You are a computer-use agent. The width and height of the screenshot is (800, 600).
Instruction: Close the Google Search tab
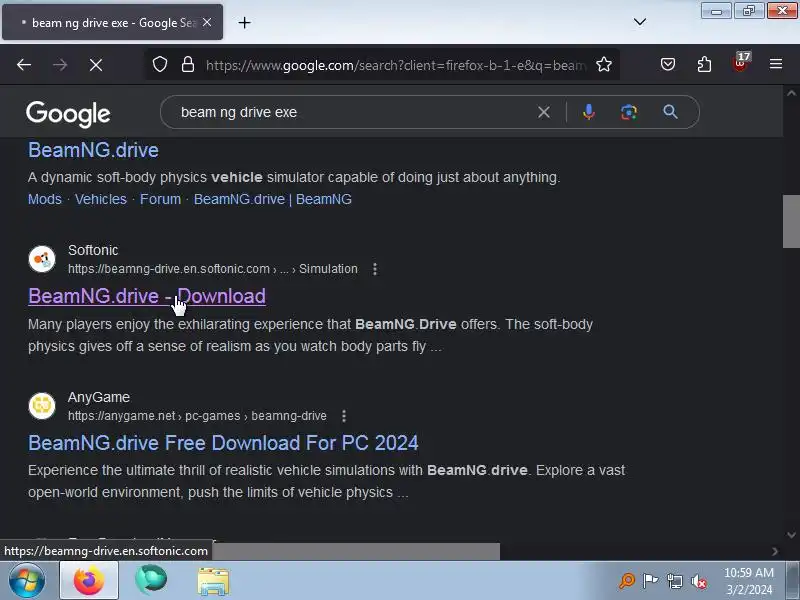207,22
